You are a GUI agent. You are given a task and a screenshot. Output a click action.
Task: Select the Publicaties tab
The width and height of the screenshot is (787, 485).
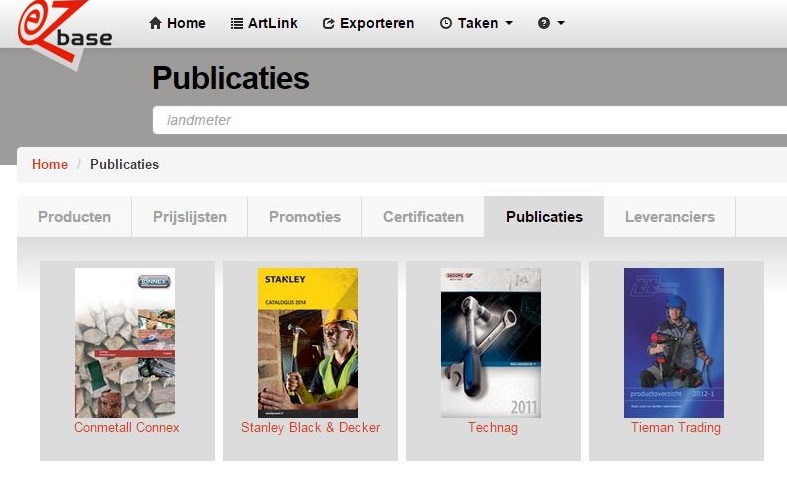tap(544, 217)
